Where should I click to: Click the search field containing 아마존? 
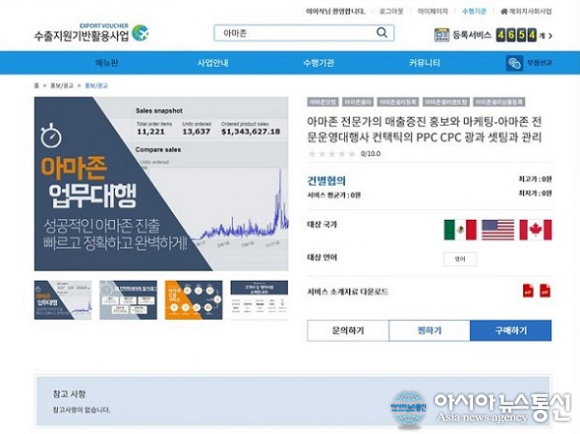pos(304,33)
